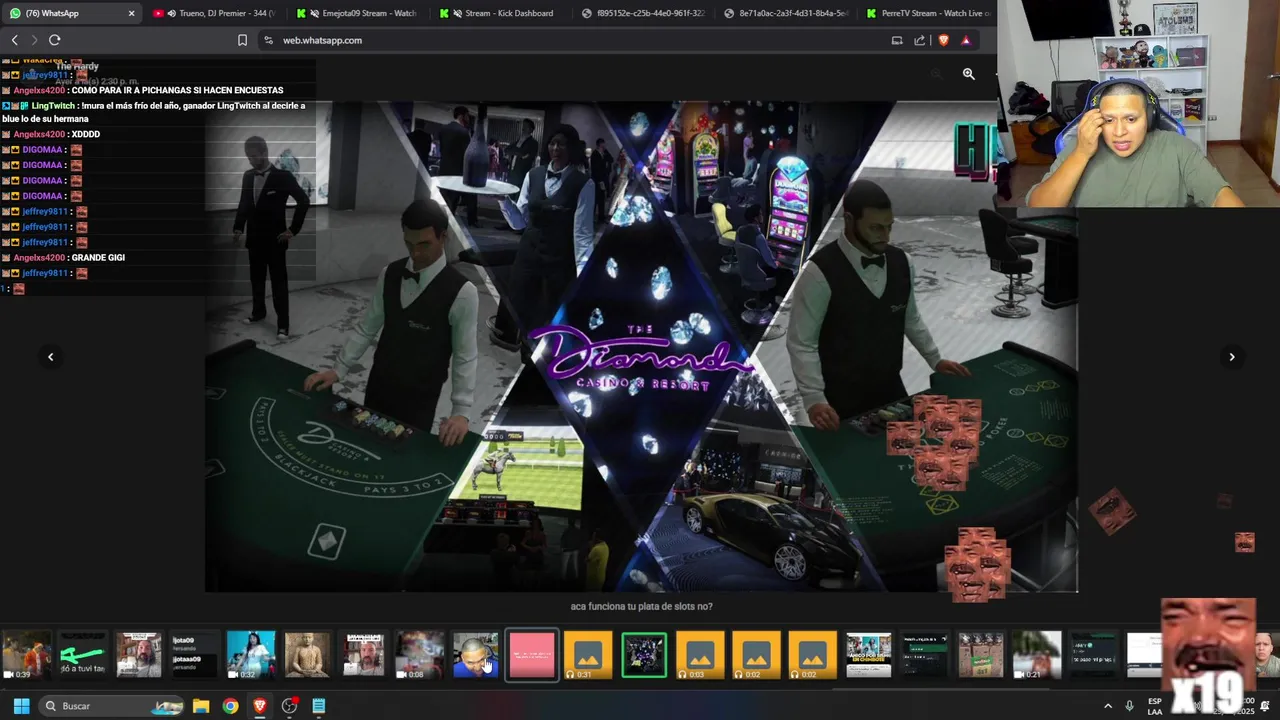The height and width of the screenshot is (720, 1280).
Task: Go to next media with right arrow
Action: (x=1231, y=357)
